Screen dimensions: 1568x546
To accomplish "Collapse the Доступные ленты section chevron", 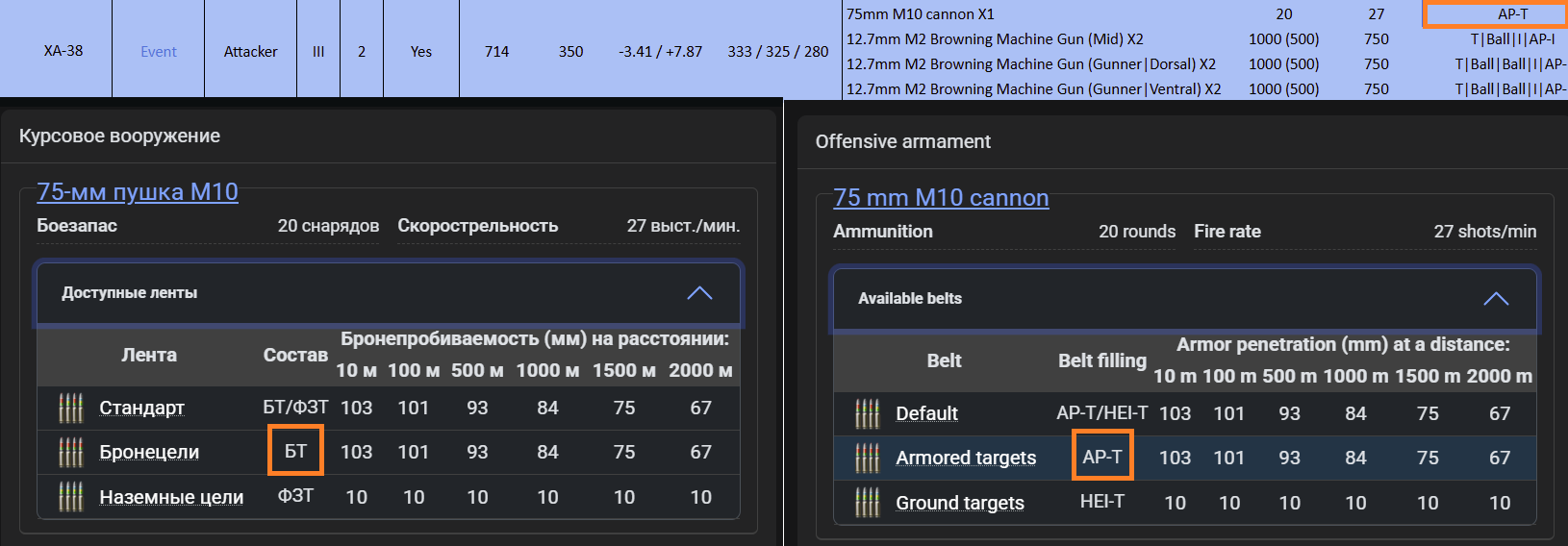I will (x=699, y=293).
